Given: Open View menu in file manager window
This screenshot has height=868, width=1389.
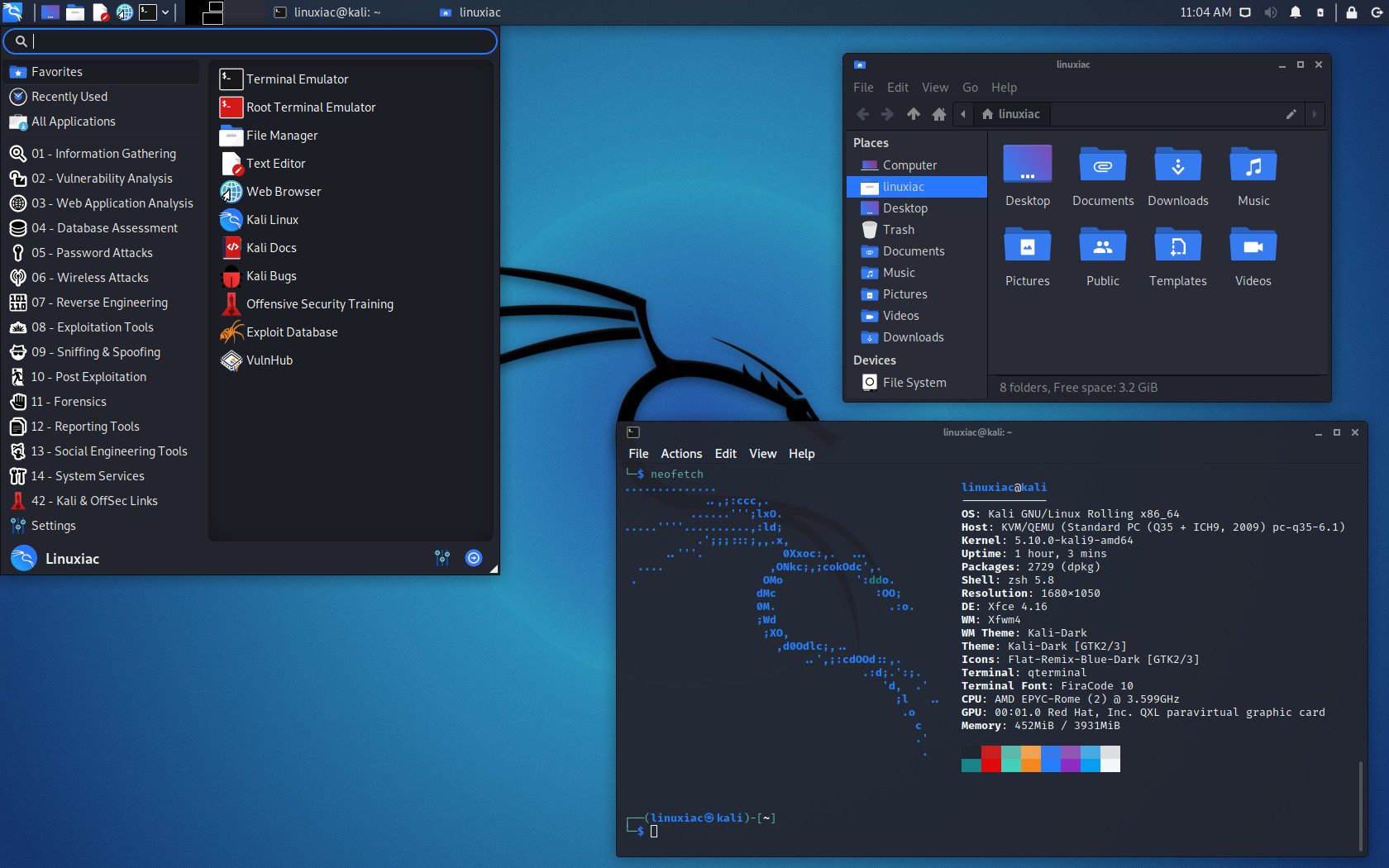Looking at the screenshot, I should (935, 88).
